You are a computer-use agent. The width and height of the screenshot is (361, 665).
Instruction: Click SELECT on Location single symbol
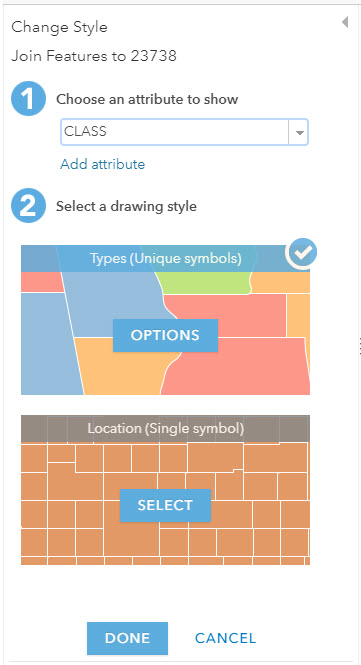165,505
